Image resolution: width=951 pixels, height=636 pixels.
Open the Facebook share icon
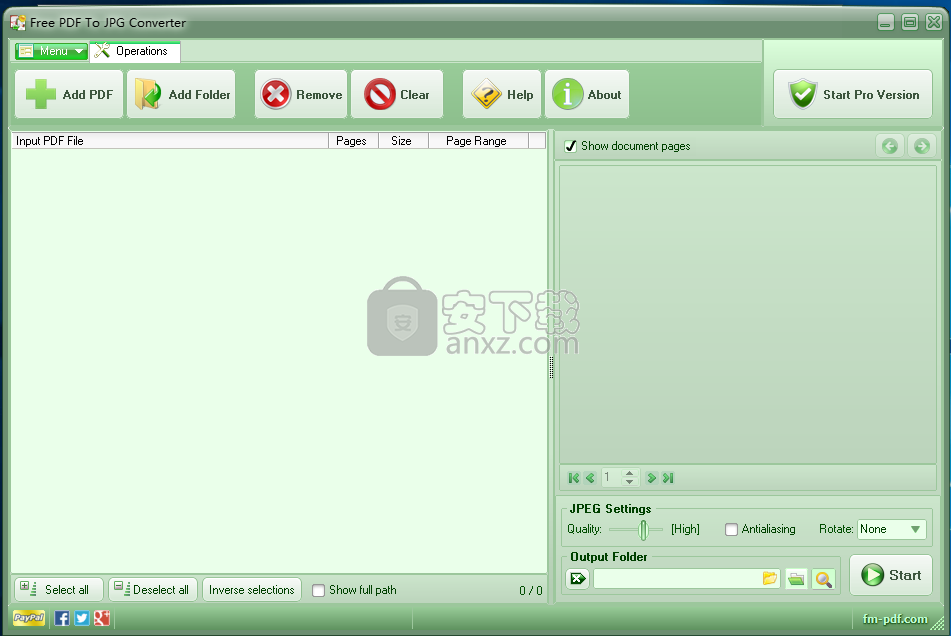click(62, 618)
